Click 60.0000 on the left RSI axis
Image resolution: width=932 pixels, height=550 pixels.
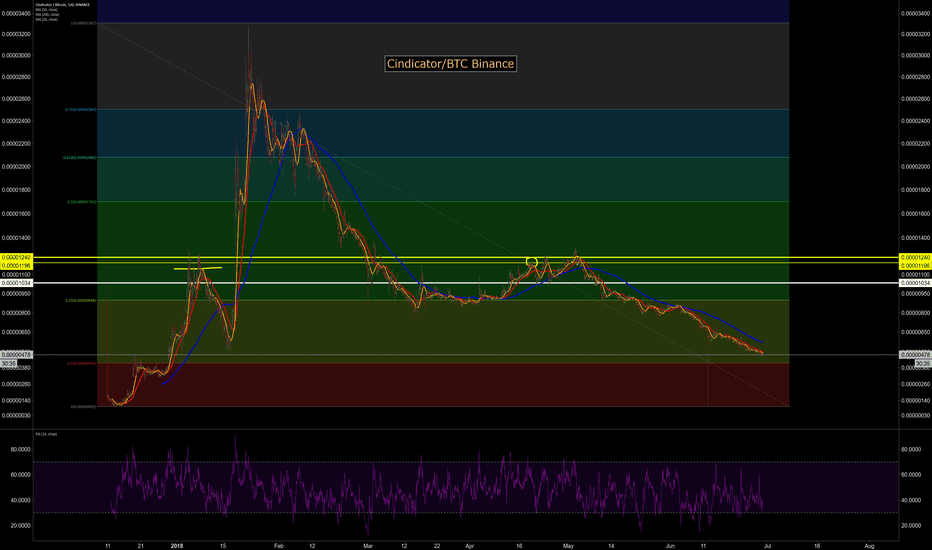point(20,474)
